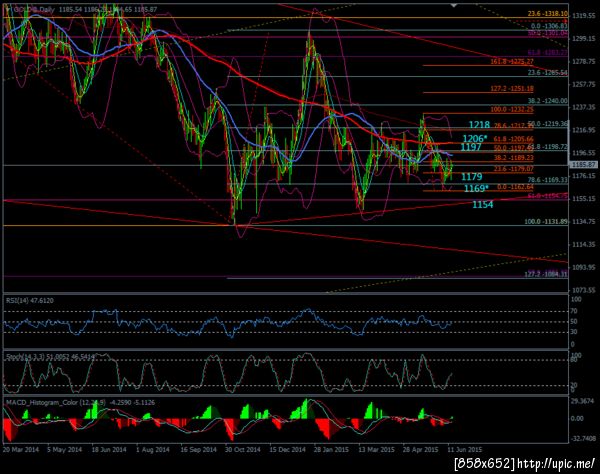Viewport: 600px width, 474px height.
Task: Click the 1196.55 price scale value
Action: [584, 153]
